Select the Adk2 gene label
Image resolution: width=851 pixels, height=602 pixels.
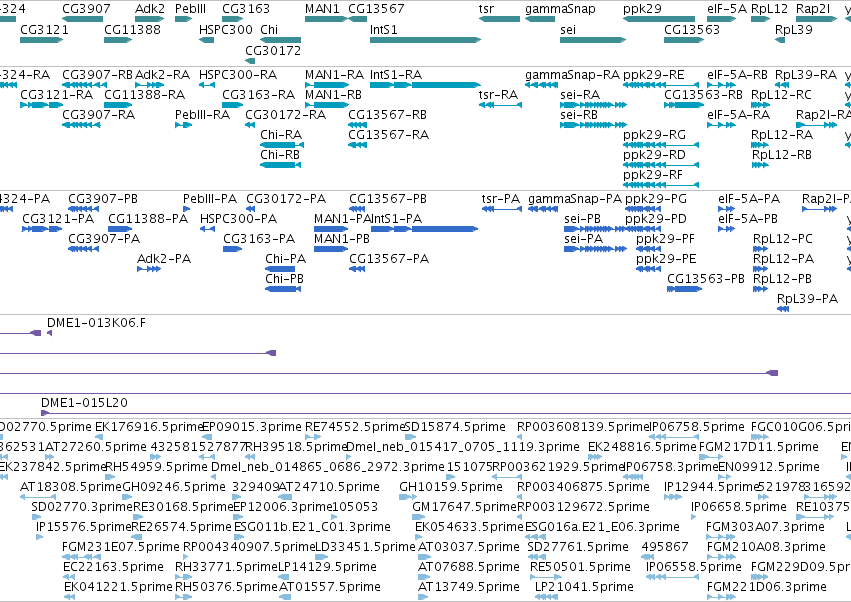150,9
